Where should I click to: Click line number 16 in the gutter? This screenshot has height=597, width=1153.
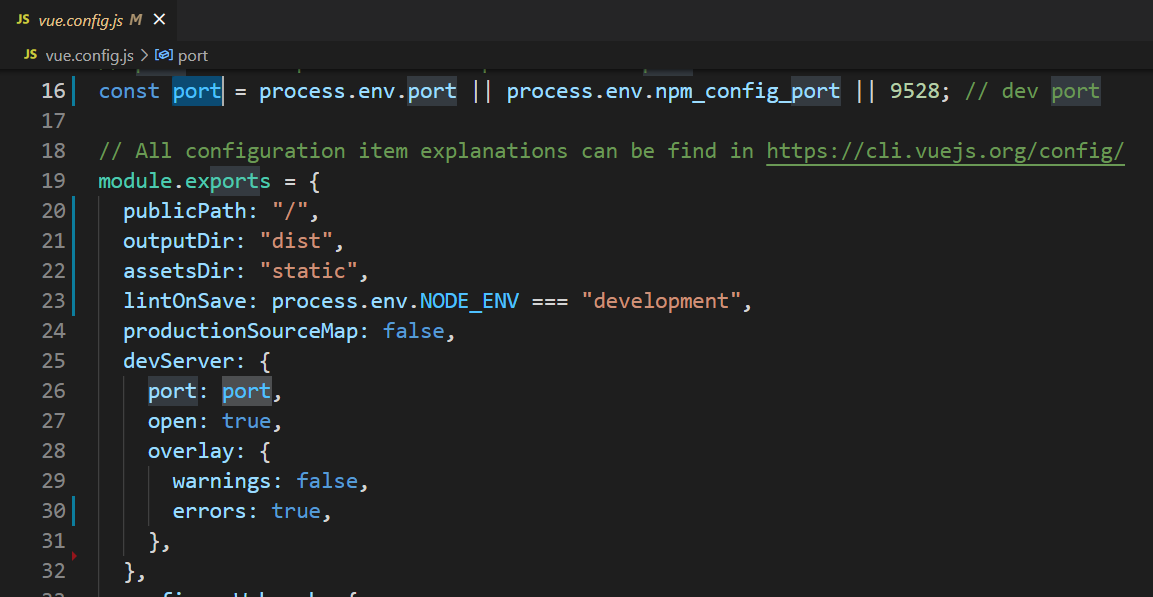click(x=53, y=91)
